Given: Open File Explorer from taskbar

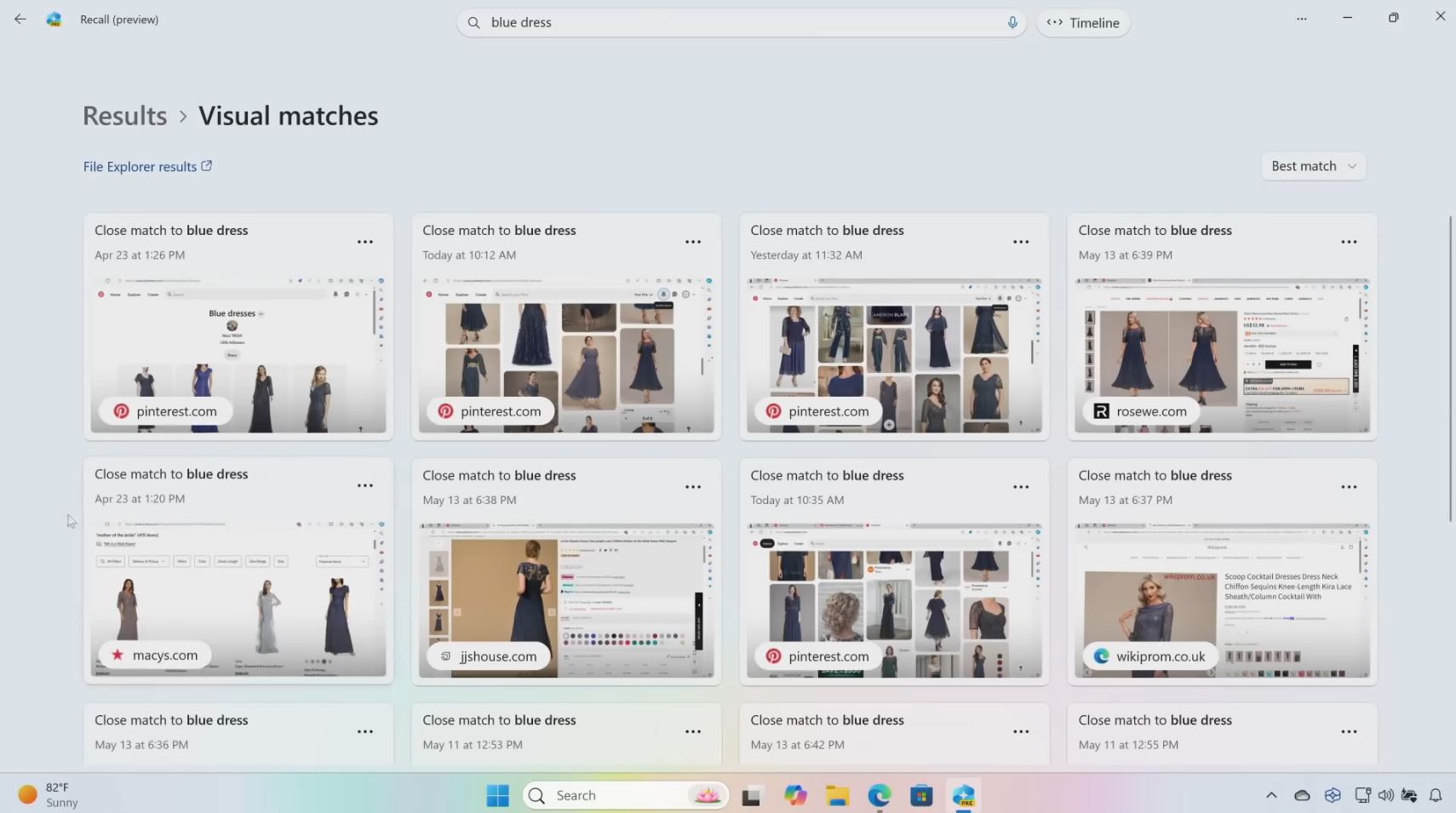Looking at the screenshot, I should point(837,795).
